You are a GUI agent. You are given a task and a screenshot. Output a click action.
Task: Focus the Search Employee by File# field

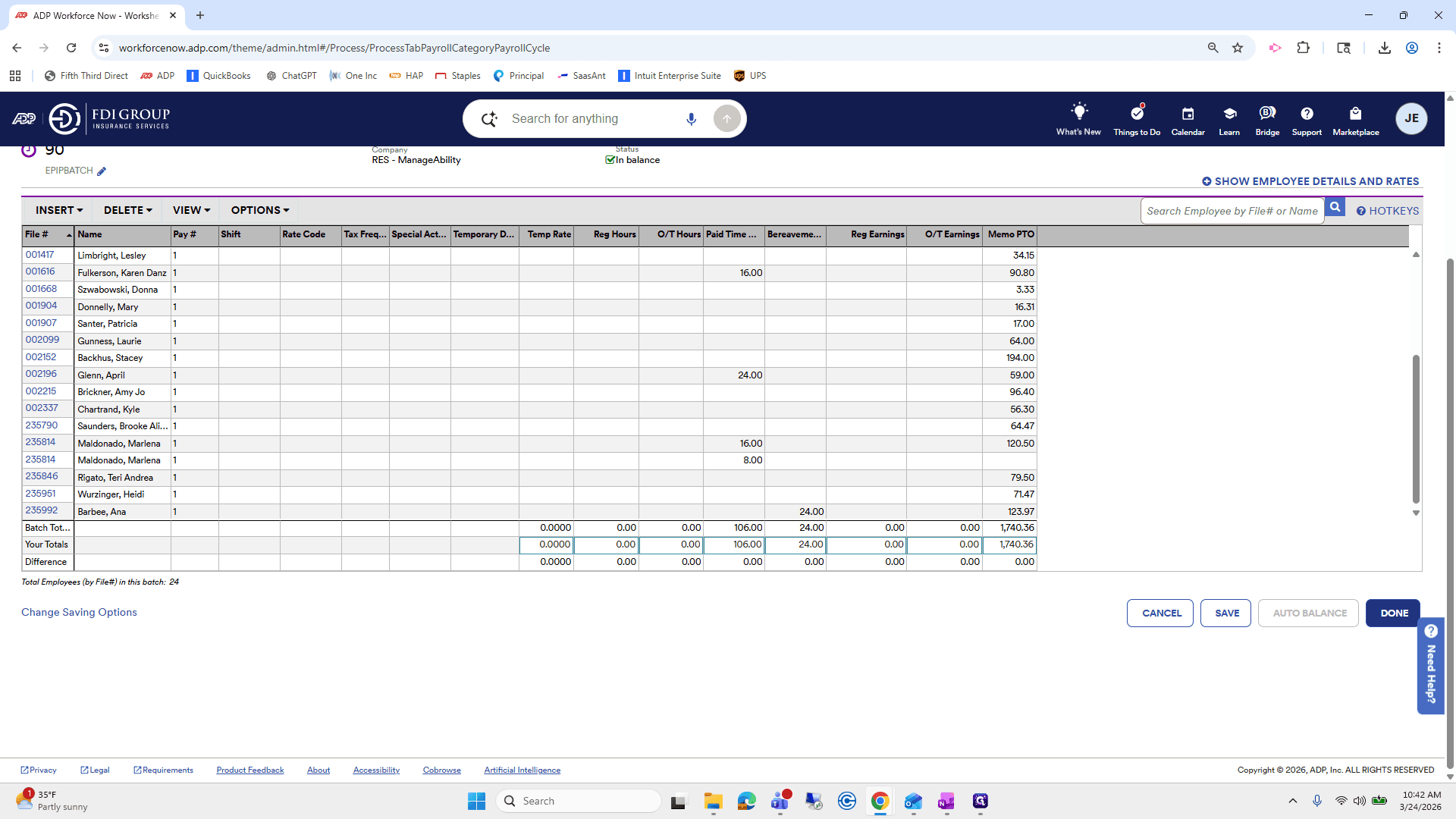pos(1232,211)
